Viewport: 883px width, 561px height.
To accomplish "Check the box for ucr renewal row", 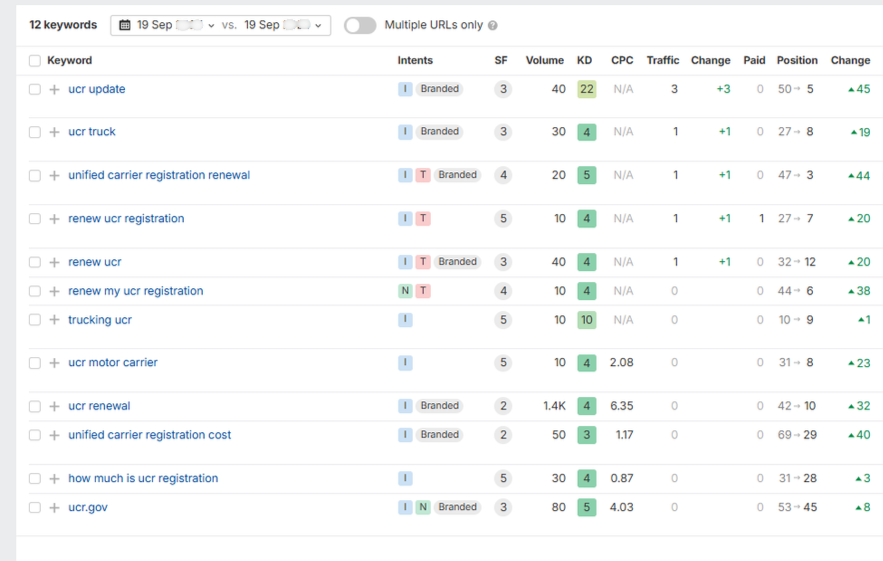I will point(35,407).
